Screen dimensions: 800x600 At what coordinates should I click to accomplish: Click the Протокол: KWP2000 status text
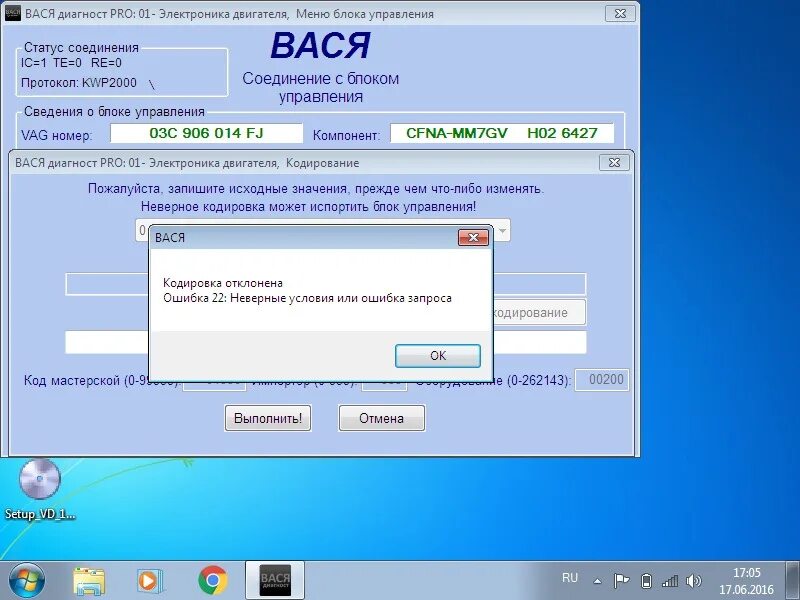click(x=79, y=83)
